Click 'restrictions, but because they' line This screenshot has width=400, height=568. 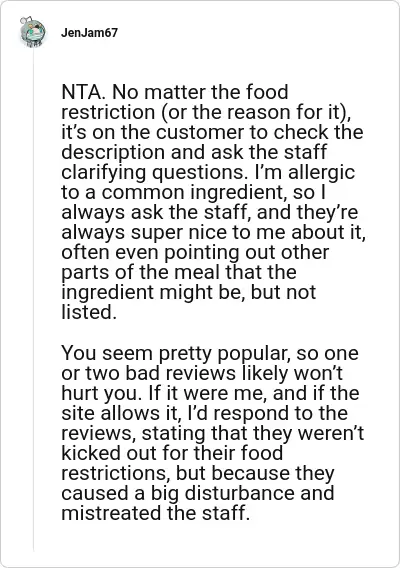pyautogui.click(x=197, y=473)
